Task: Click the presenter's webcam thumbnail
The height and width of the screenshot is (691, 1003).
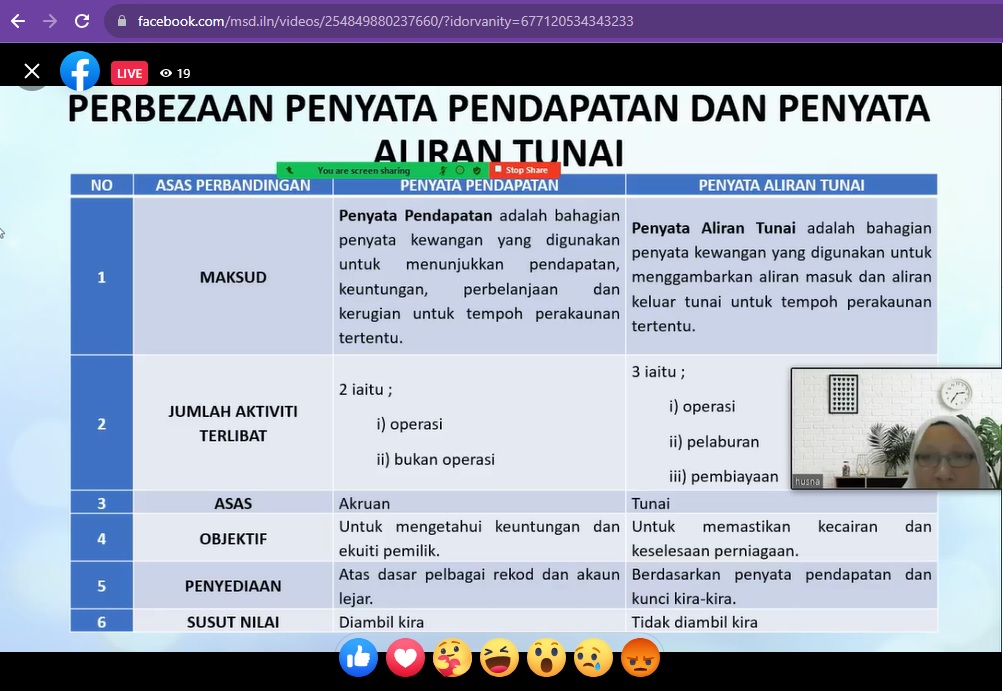Action: click(896, 428)
